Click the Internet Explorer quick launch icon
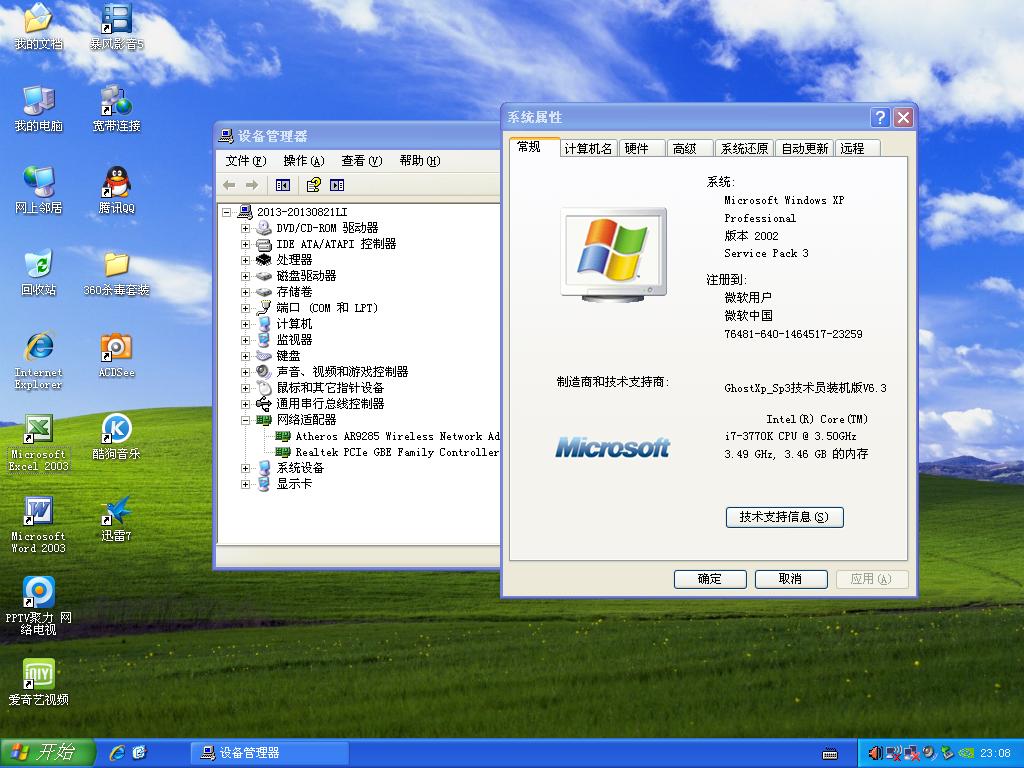 click(x=118, y=753)
